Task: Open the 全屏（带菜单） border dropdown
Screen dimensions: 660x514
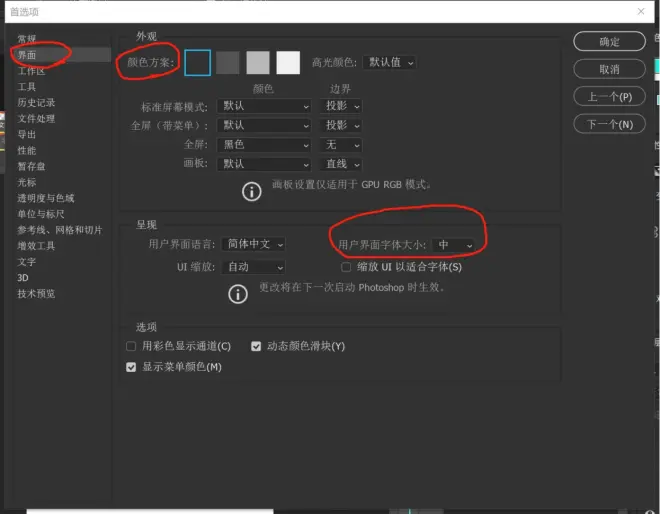Action: (x=341, y=125)
